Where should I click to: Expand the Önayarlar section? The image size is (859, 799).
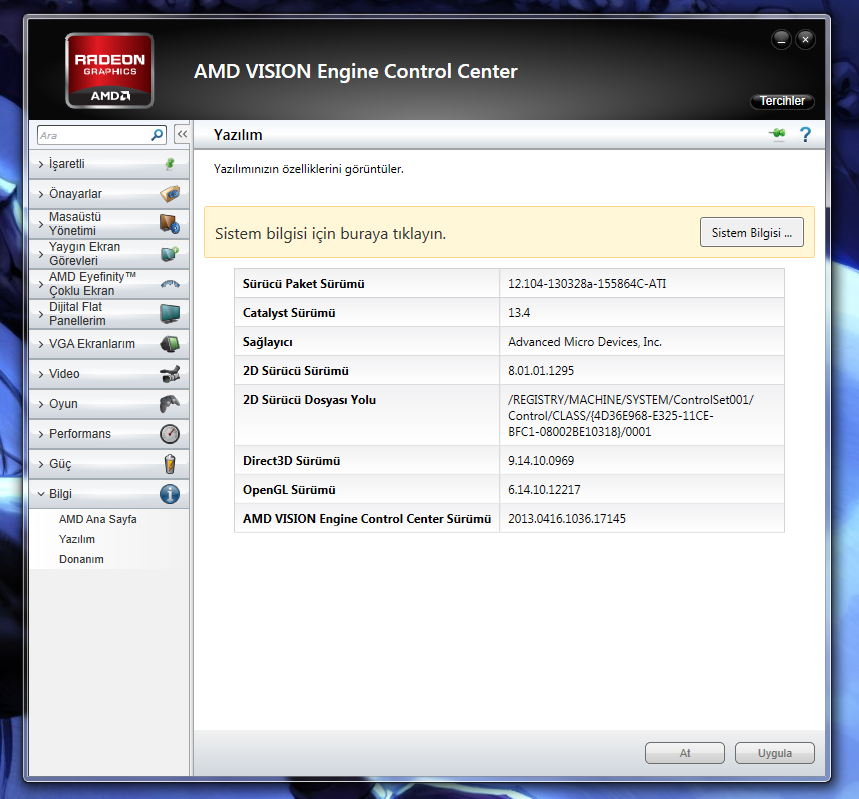41,194
